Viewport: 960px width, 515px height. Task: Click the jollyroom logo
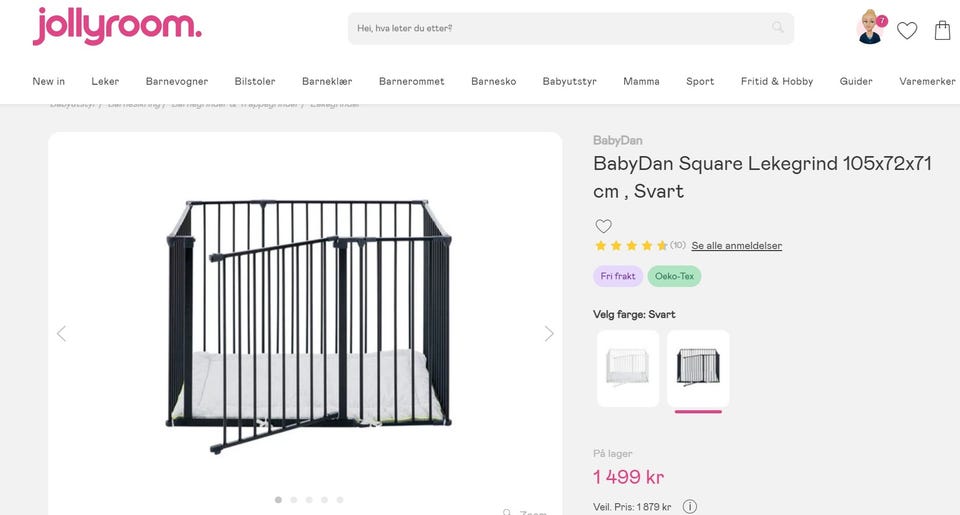(x=117, y=27)
